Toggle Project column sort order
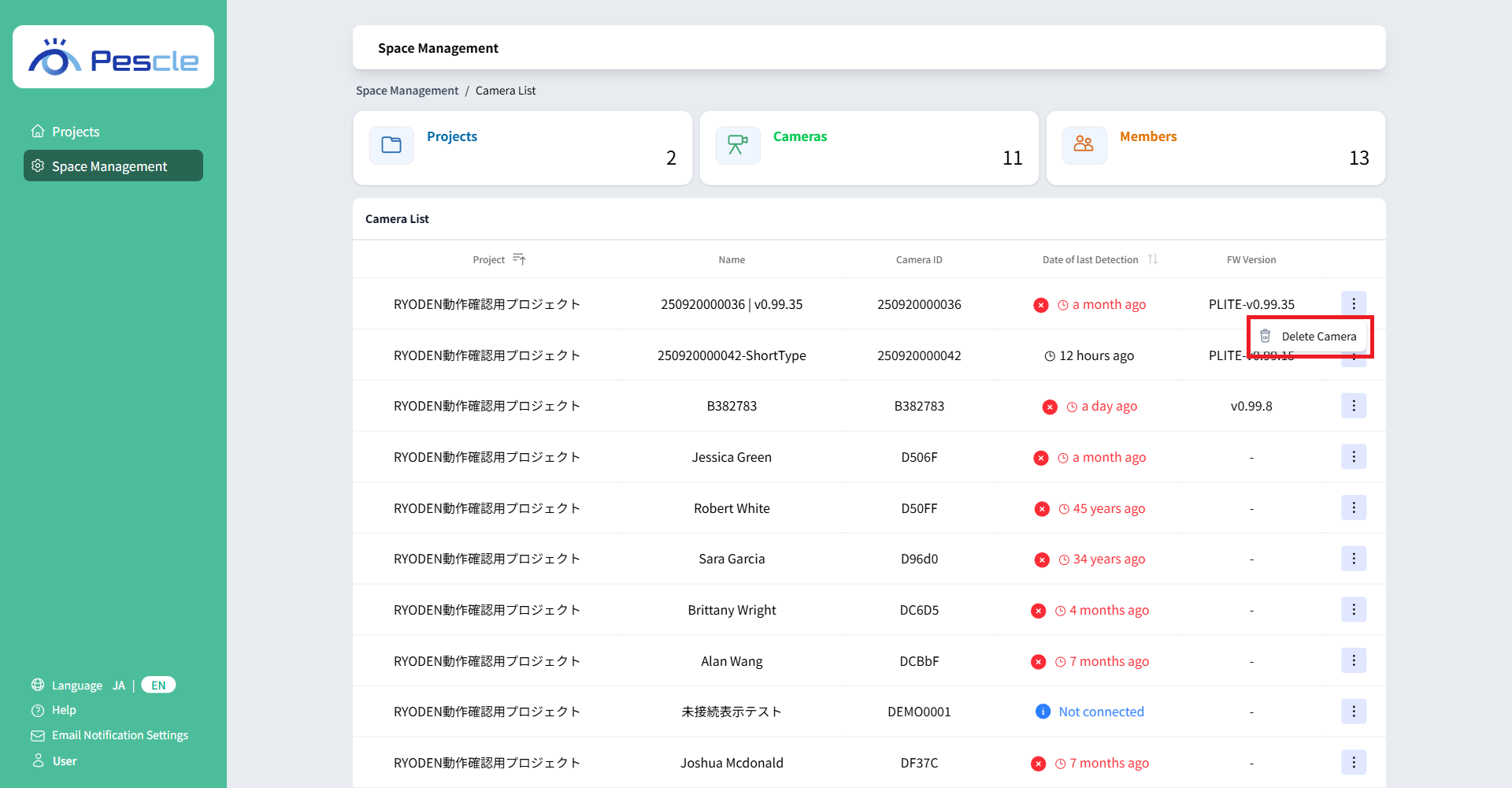 click(519, 259)
